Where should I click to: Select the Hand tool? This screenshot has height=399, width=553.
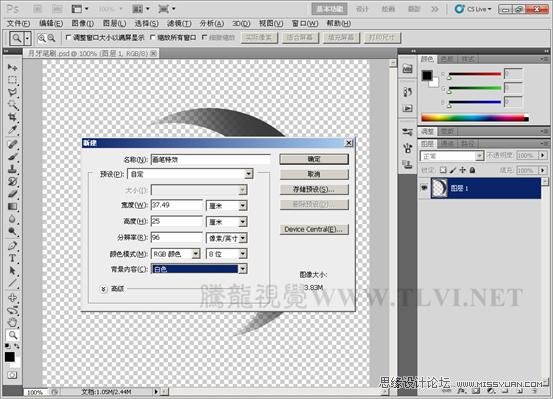12,322
